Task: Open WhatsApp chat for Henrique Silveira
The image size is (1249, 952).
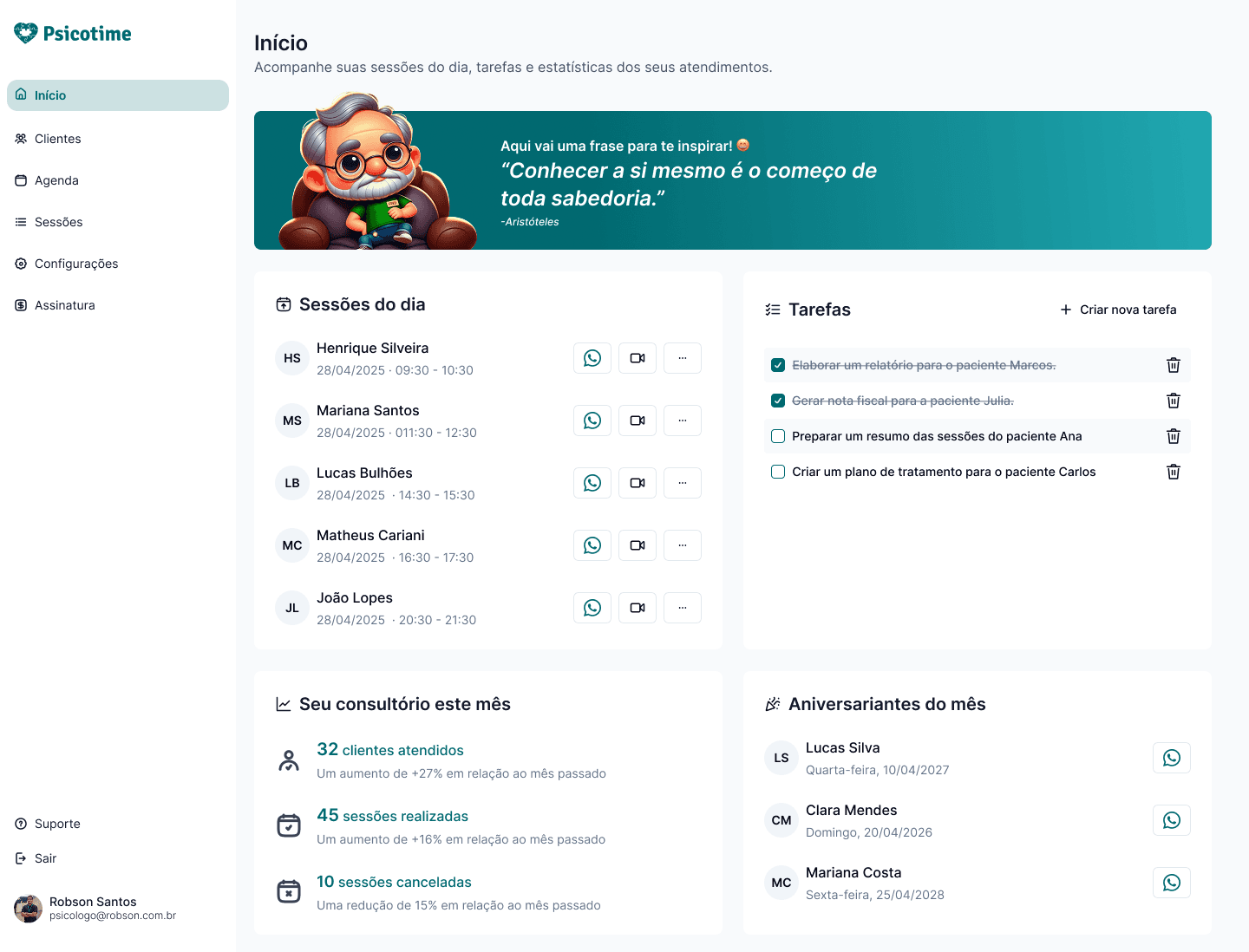Action: pos(592,358)
